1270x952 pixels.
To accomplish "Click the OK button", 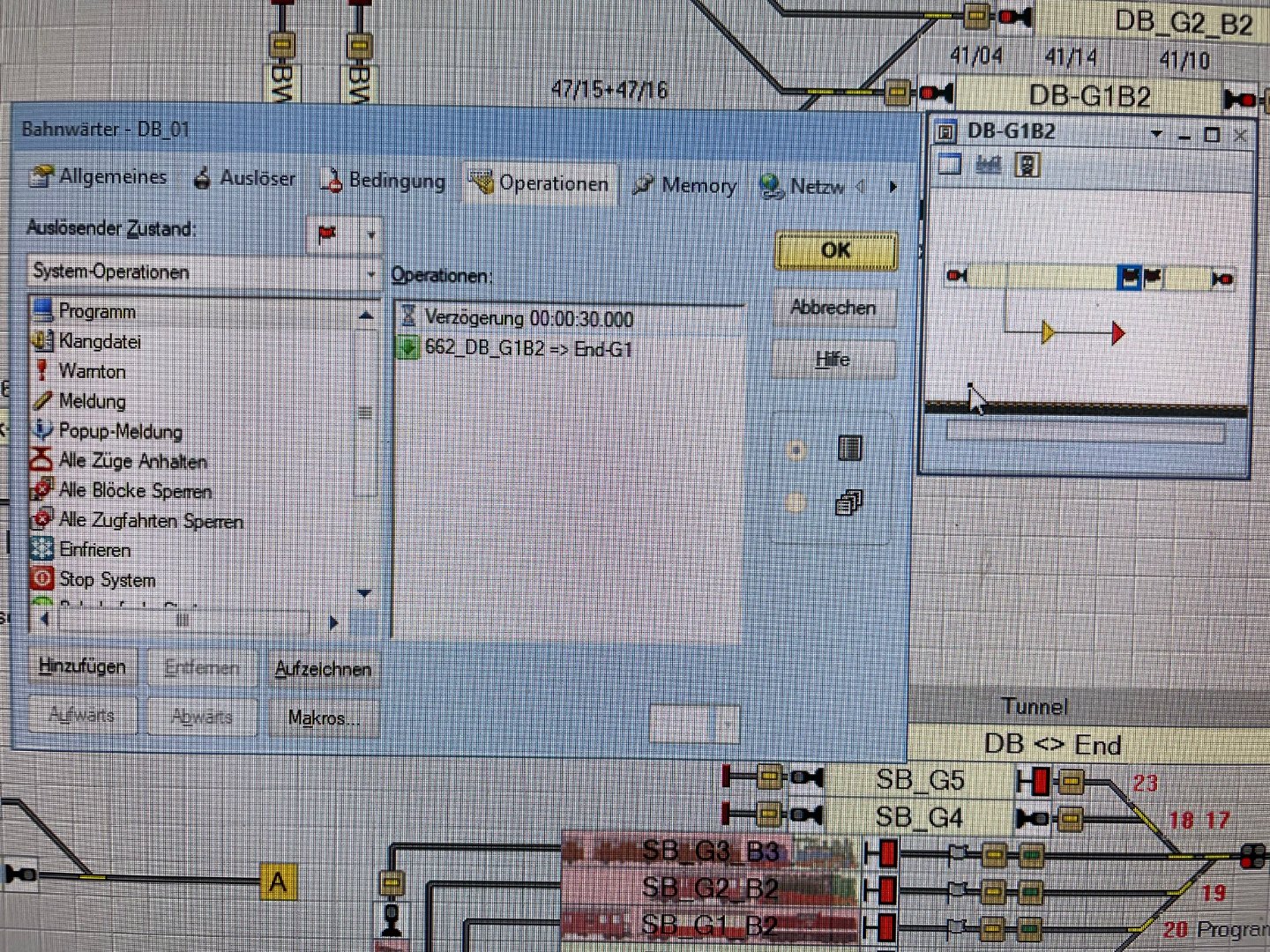I will pyautogui.click(x=836, y=251).
